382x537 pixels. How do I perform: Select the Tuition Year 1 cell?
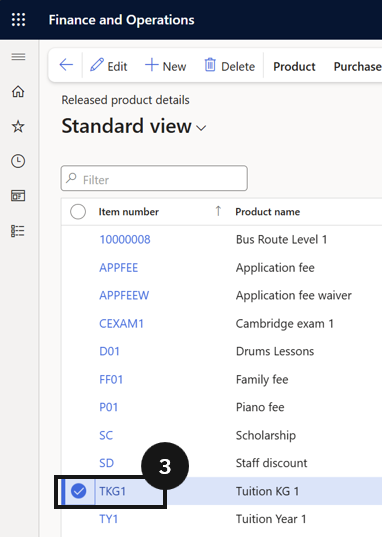[x=271, y=519]
